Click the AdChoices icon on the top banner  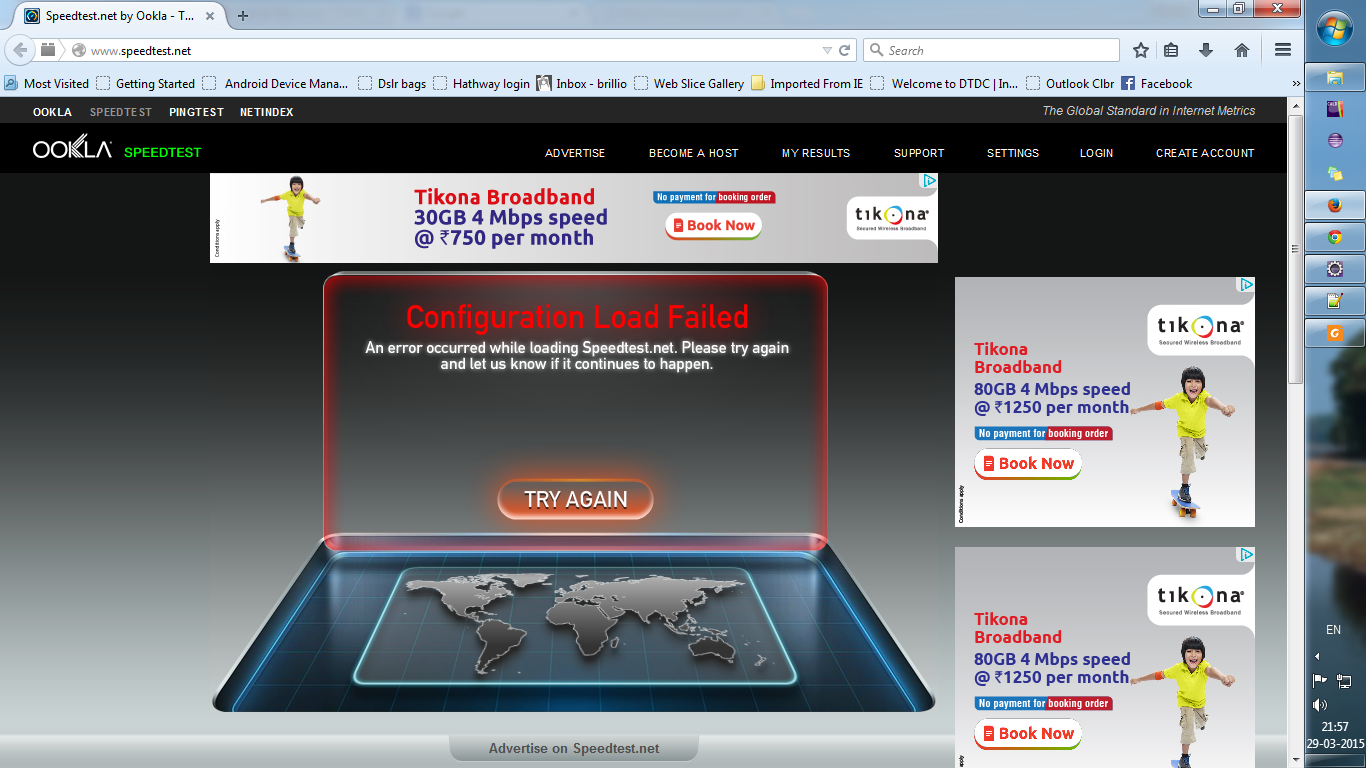[x=929, y=181]
